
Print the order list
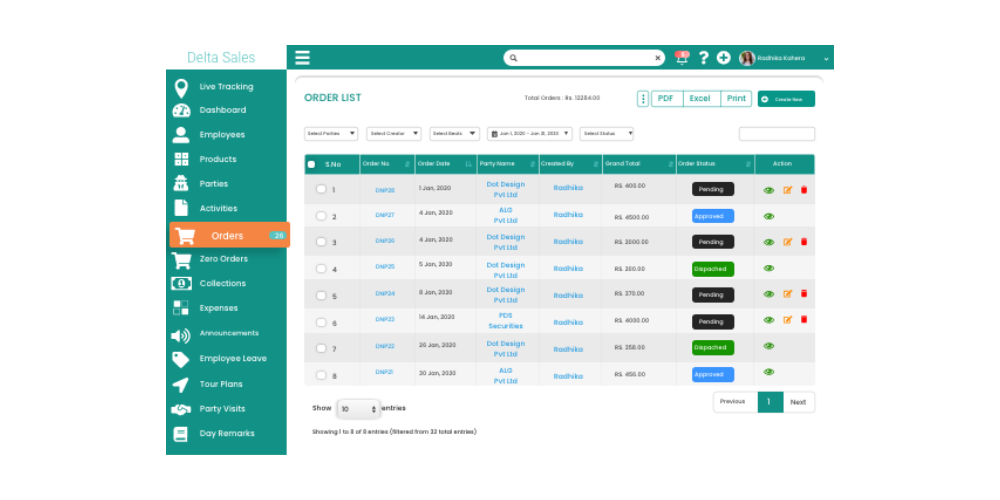tap(736, 98)
